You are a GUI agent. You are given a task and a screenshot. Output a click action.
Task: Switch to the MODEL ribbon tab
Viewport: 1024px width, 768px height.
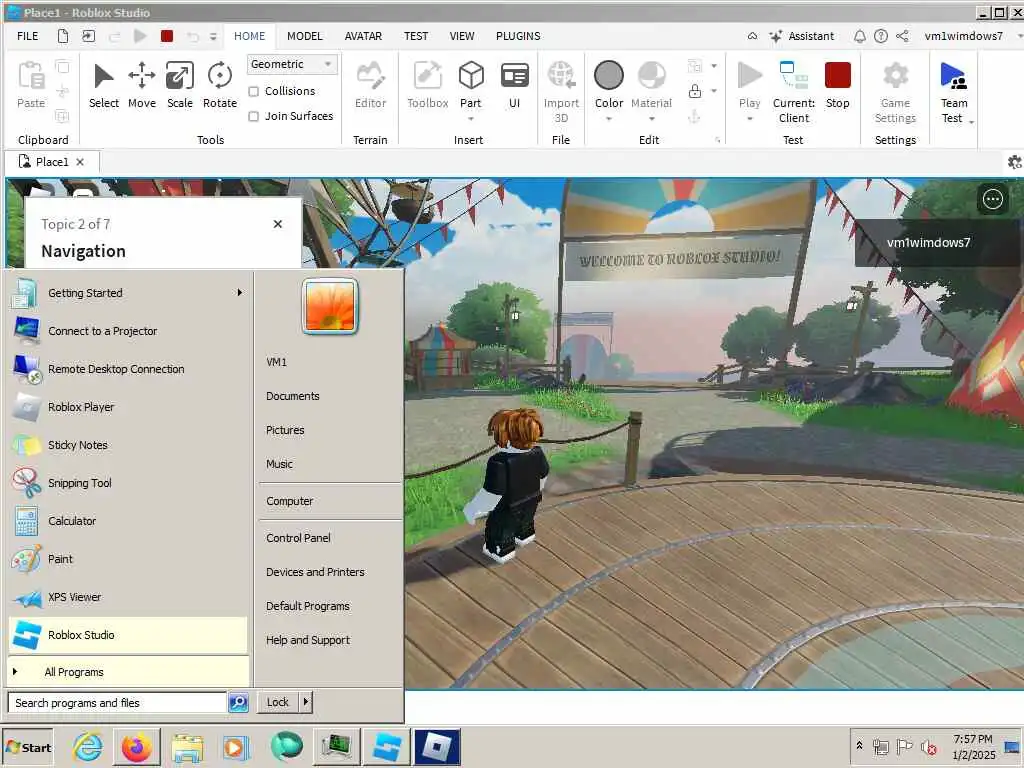304,36
